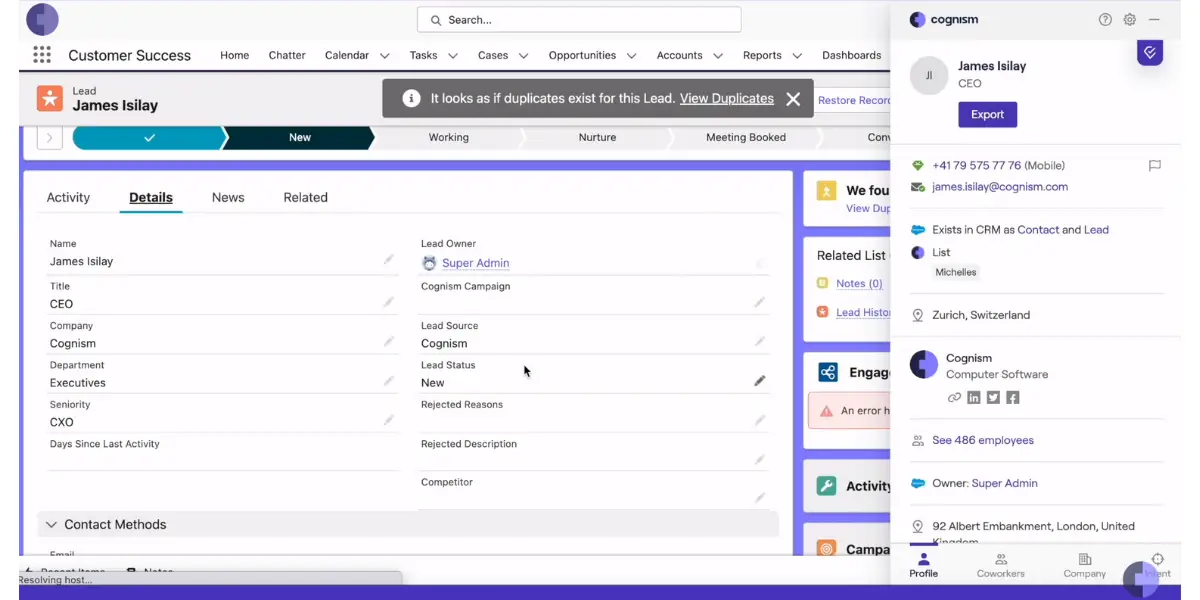Expand the Cases menu dropdown arrow
Image resolution: width=1200 pixels, height=600 pixels.
coord(524,56)
